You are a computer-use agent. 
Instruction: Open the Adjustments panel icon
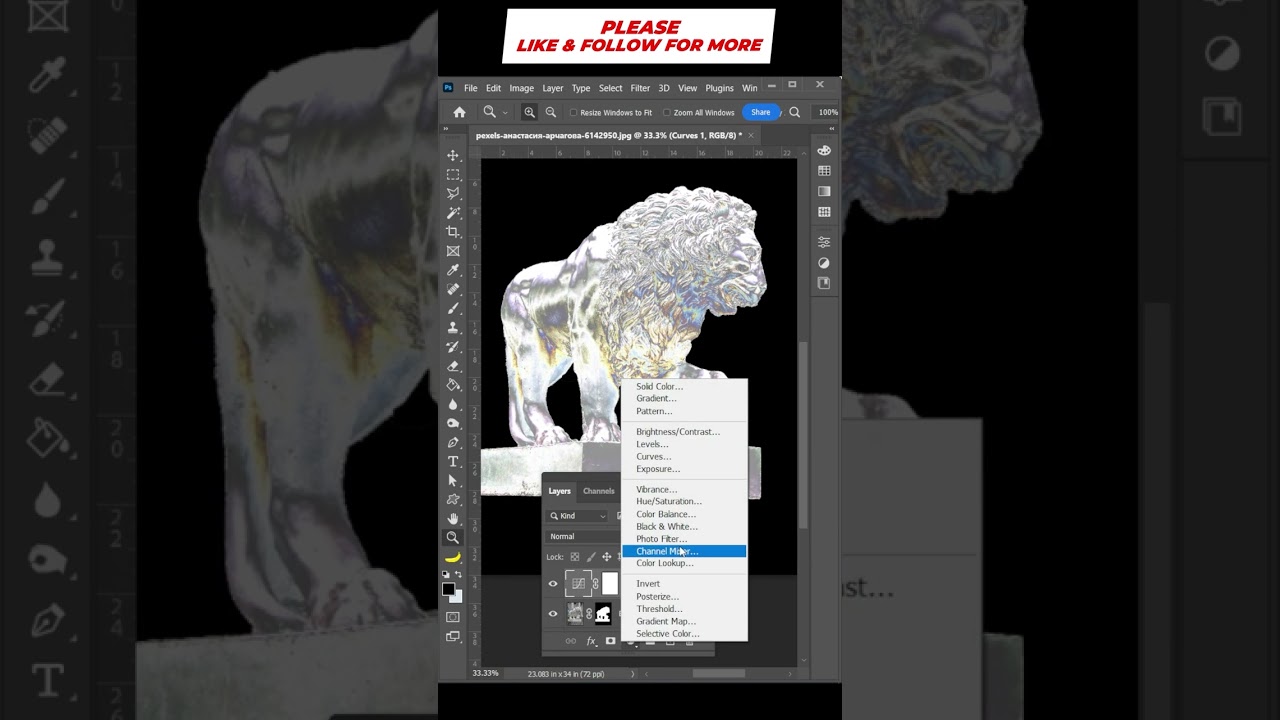pos(824,263)
